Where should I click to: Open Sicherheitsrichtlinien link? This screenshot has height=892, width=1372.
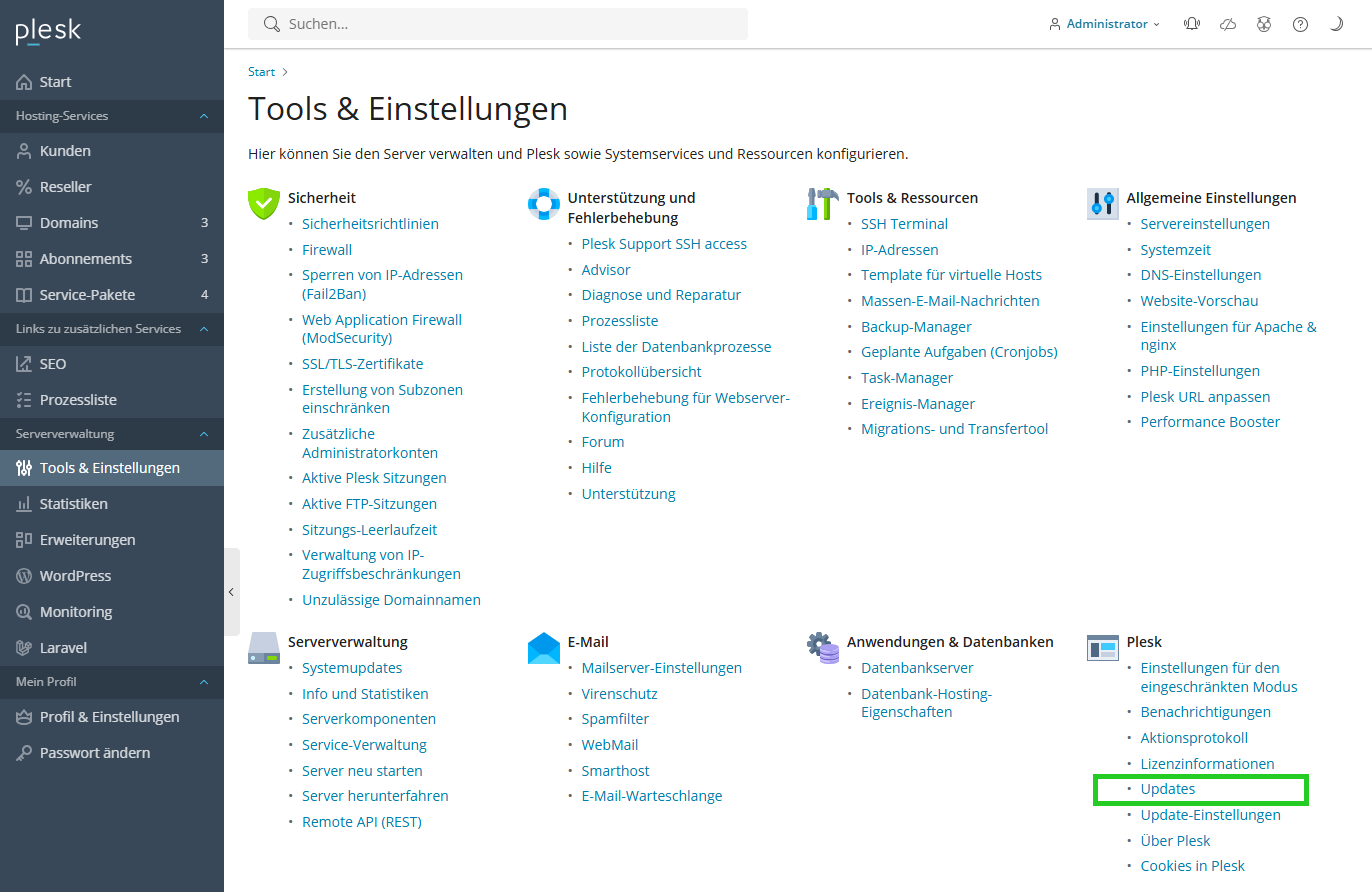pyautogui.click(x=370, y=224)
